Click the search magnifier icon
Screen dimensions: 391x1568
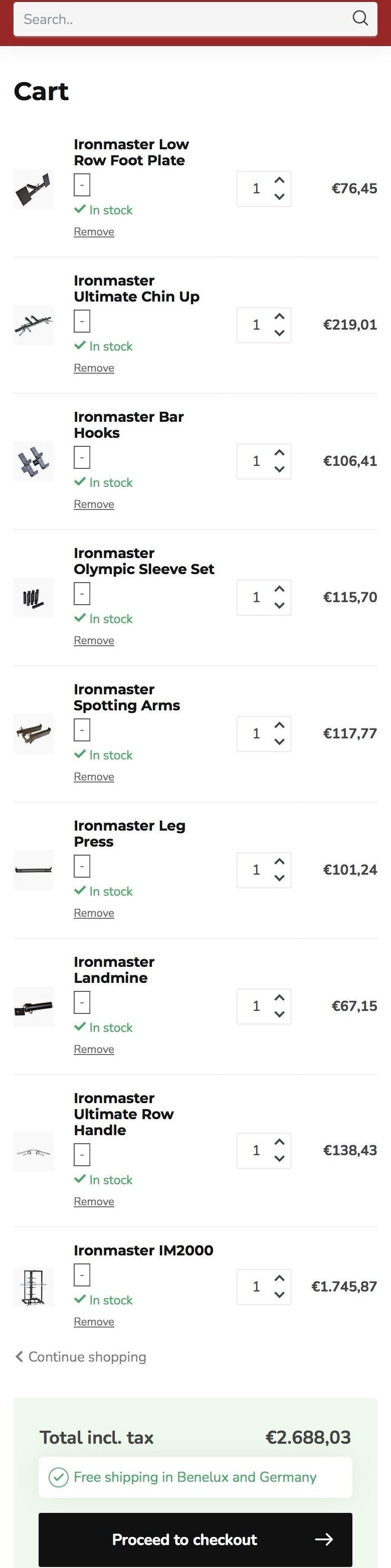coord(360,18)
